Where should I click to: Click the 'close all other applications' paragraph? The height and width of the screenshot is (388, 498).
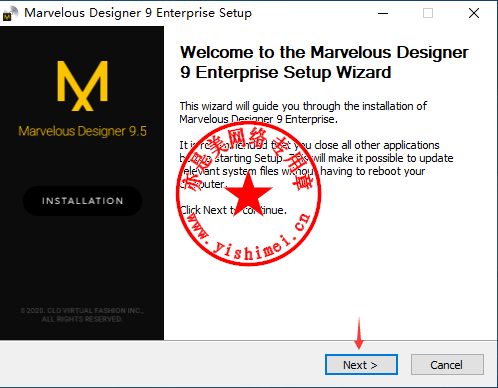[x=316, y=164]
